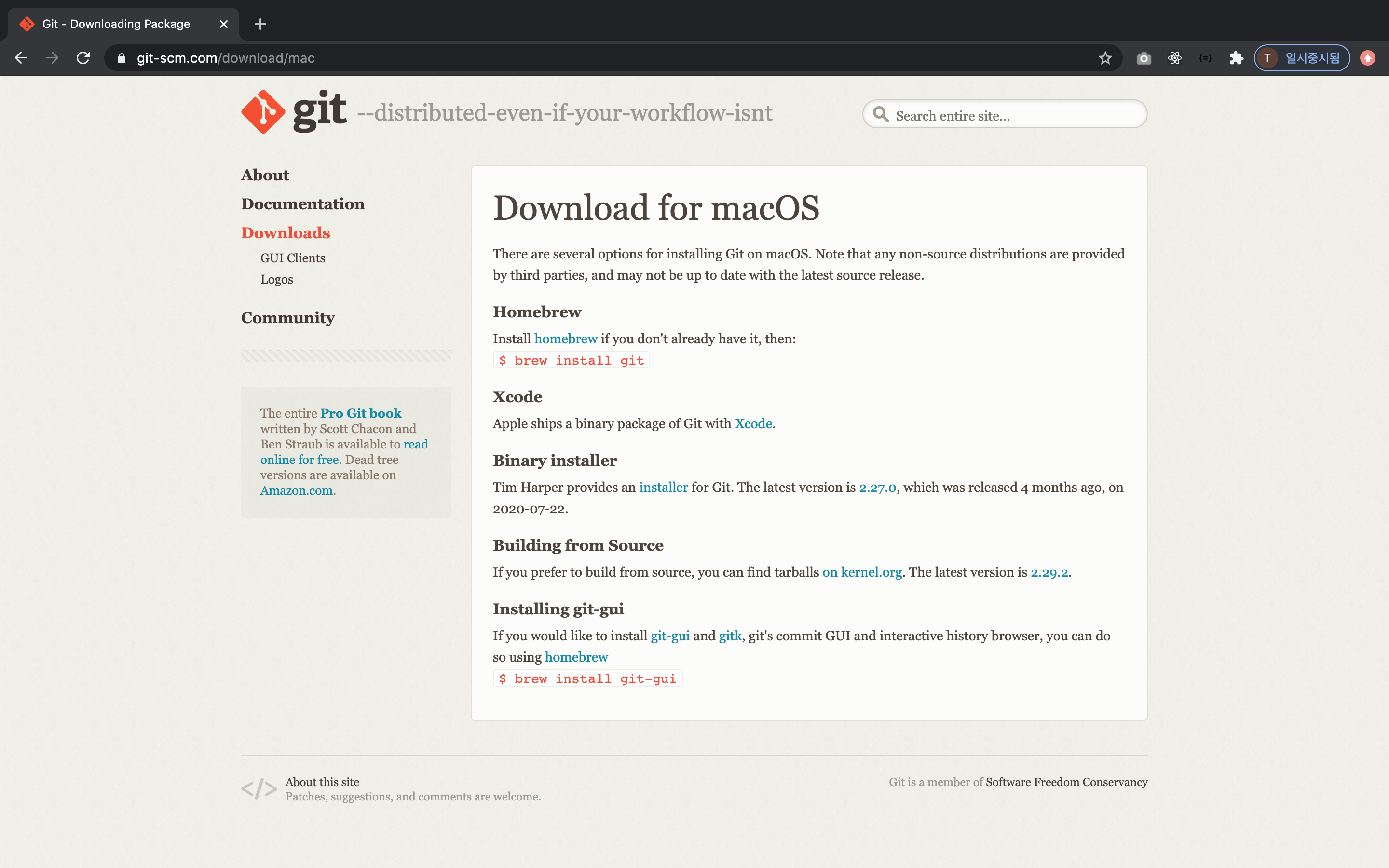Click the curly braces extension icon

point(1205,58)
